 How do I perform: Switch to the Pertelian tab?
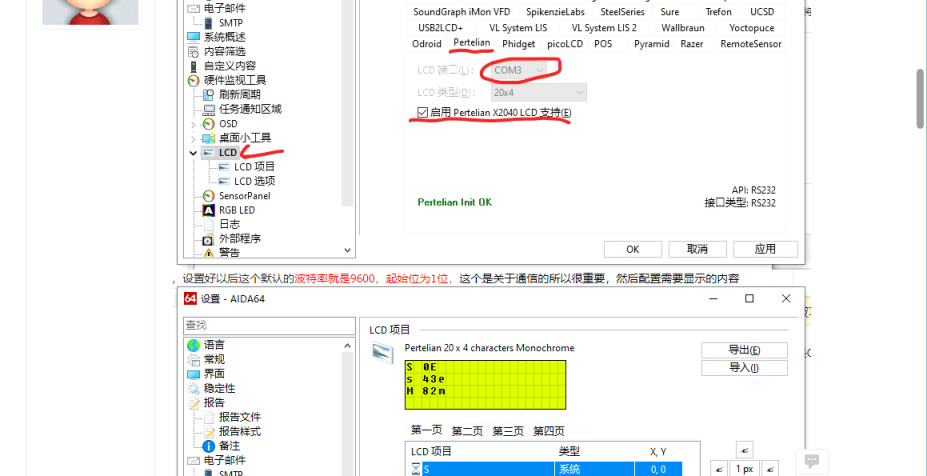click(472, 43)
